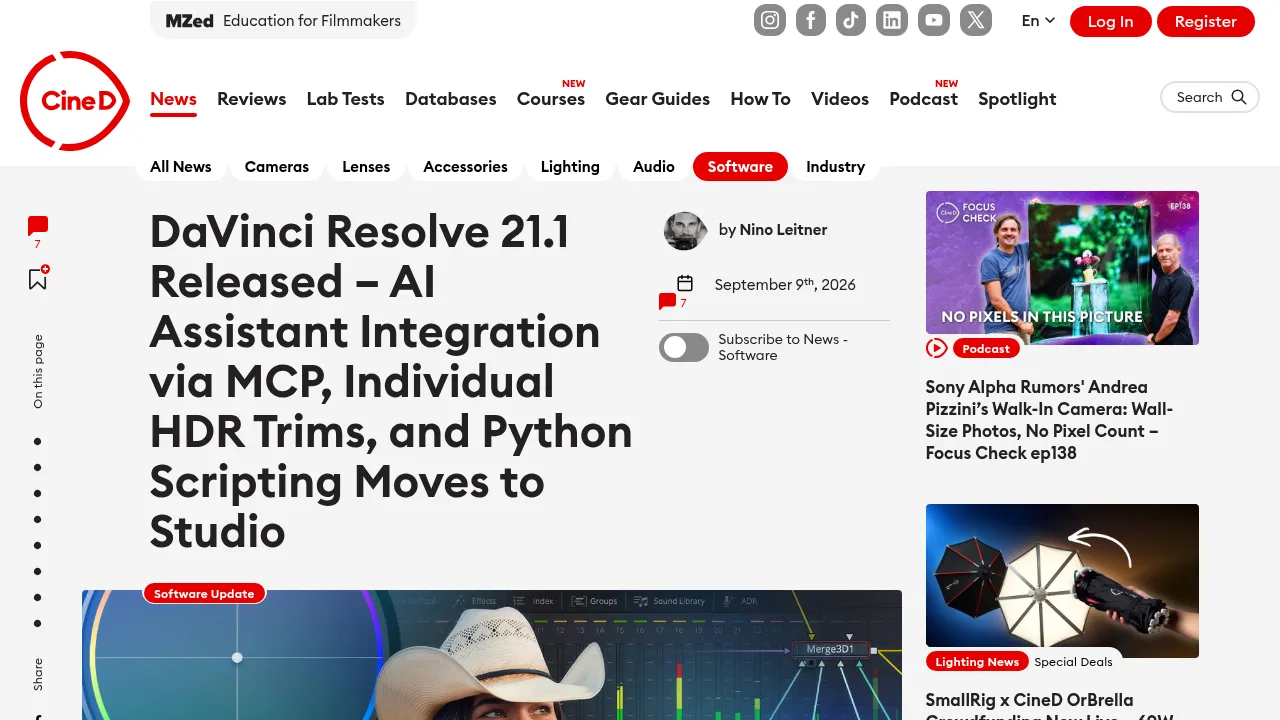The height and width of the screenshot is (720, 1280).
Task: Select the All News category tab
Action: point(181,167)
